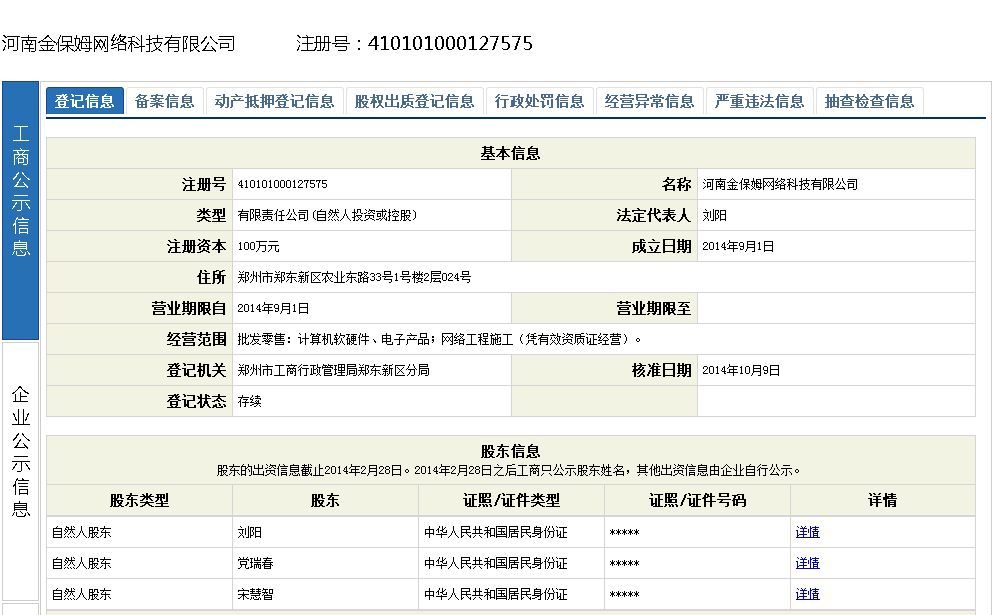Select the 工商公示信息 sidebar section
996x615 pixels.
tap(20, 210)
